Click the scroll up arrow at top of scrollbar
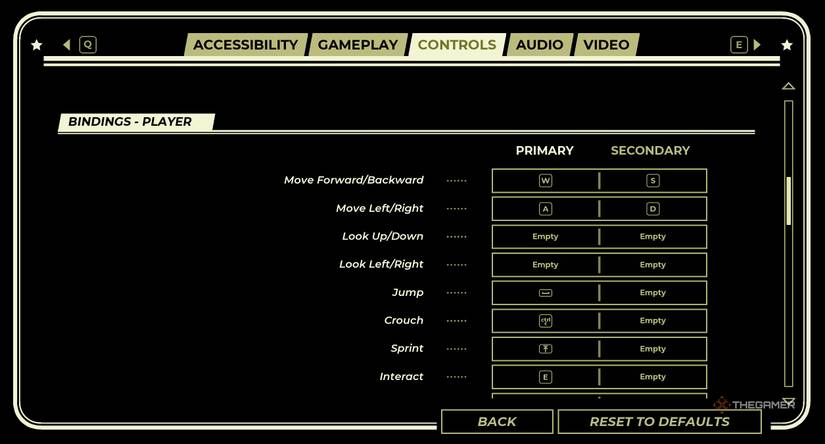Viewport: 825px width, 444px height. coord(788,87)
